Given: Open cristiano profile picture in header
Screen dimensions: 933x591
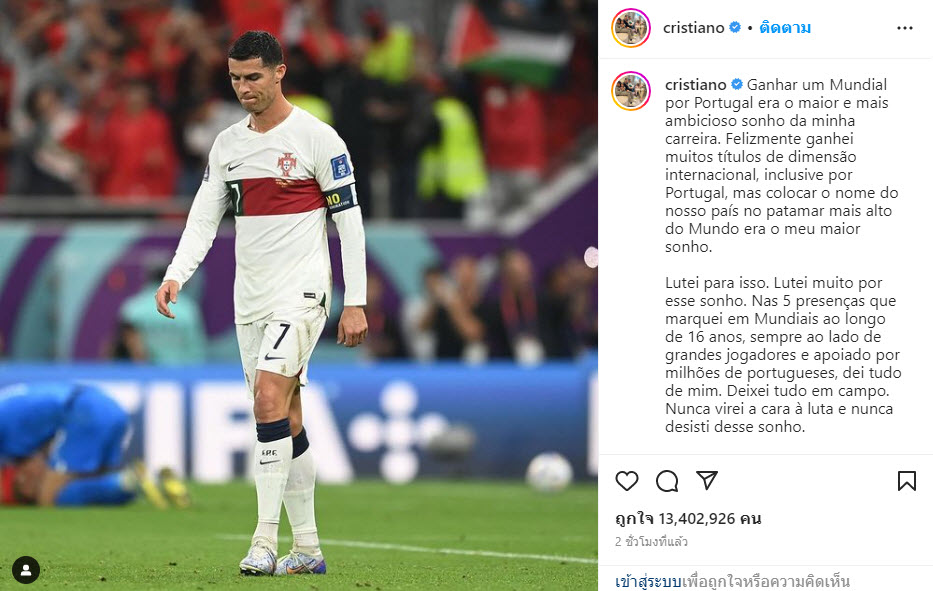Looking at the screenshot, I should [631, 27].
